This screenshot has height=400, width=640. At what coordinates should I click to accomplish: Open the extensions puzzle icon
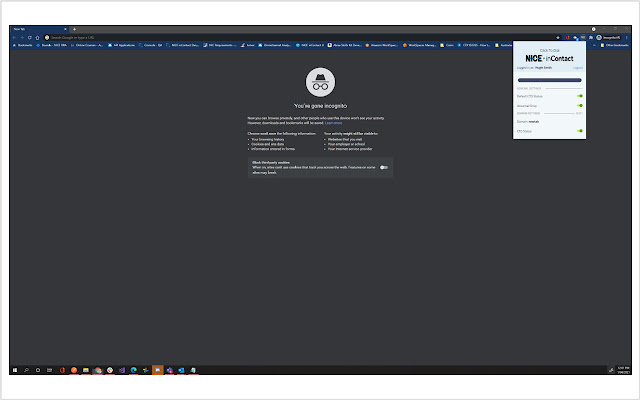591,38
